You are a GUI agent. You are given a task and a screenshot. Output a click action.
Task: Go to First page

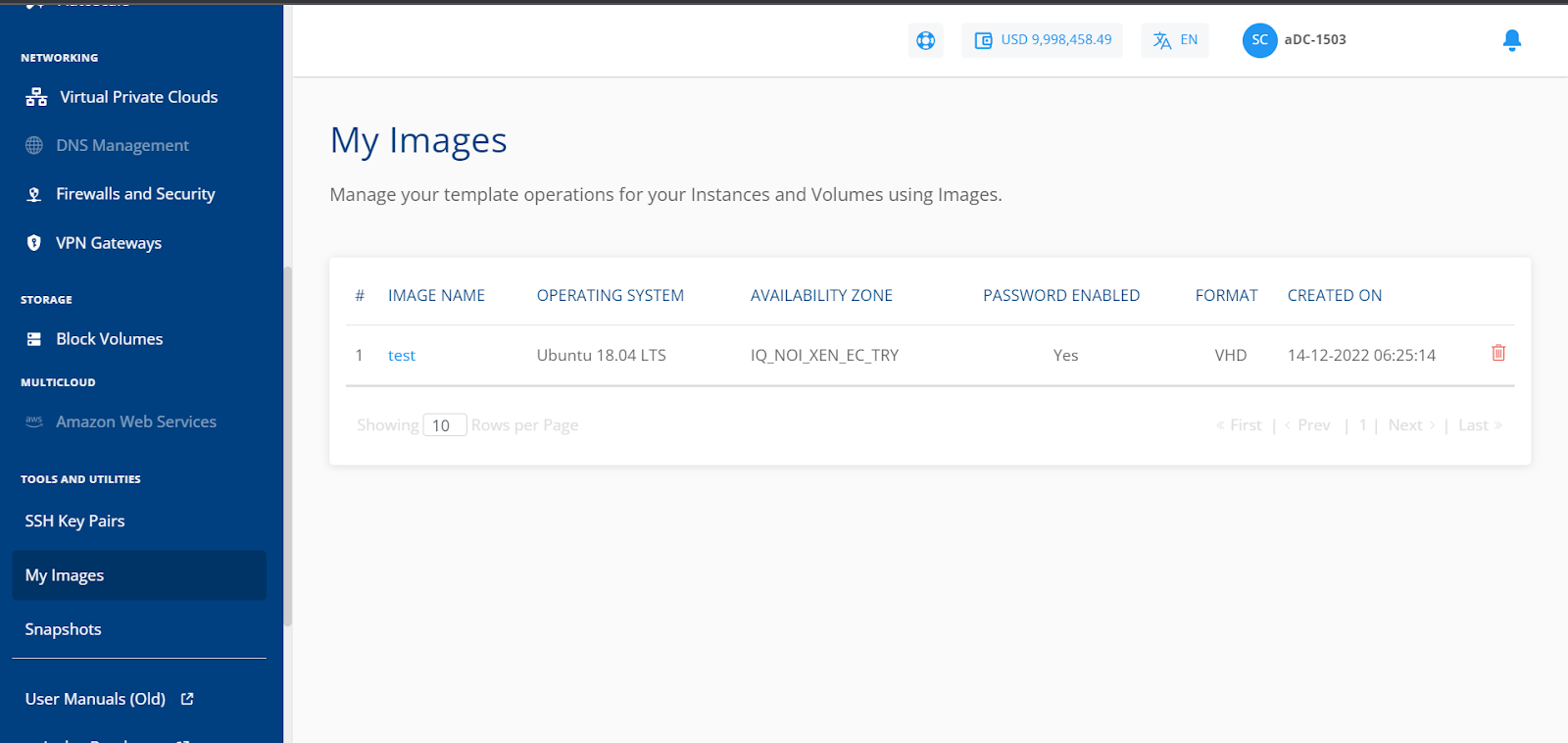coord(1239,425)
